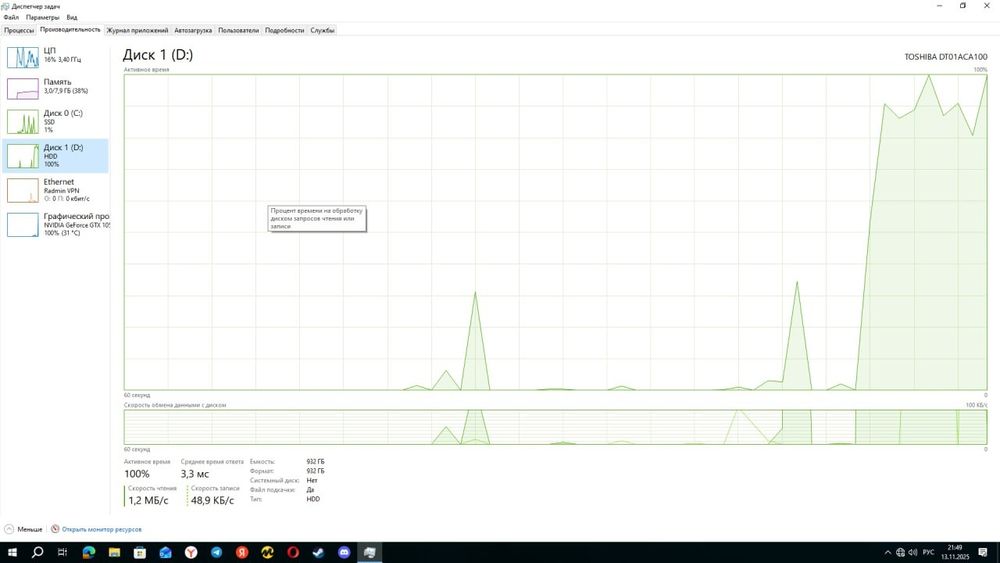The width and height of the screenshot is (1000, 563).
Task: Open Task View in taskbar
Action: [x=62, y=552]
